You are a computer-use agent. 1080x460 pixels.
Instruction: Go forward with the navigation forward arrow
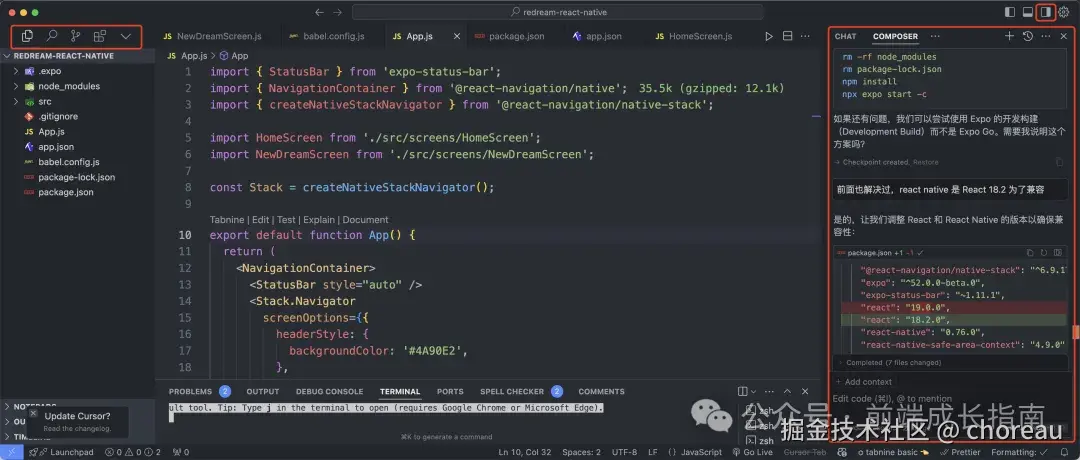[338, 12]
